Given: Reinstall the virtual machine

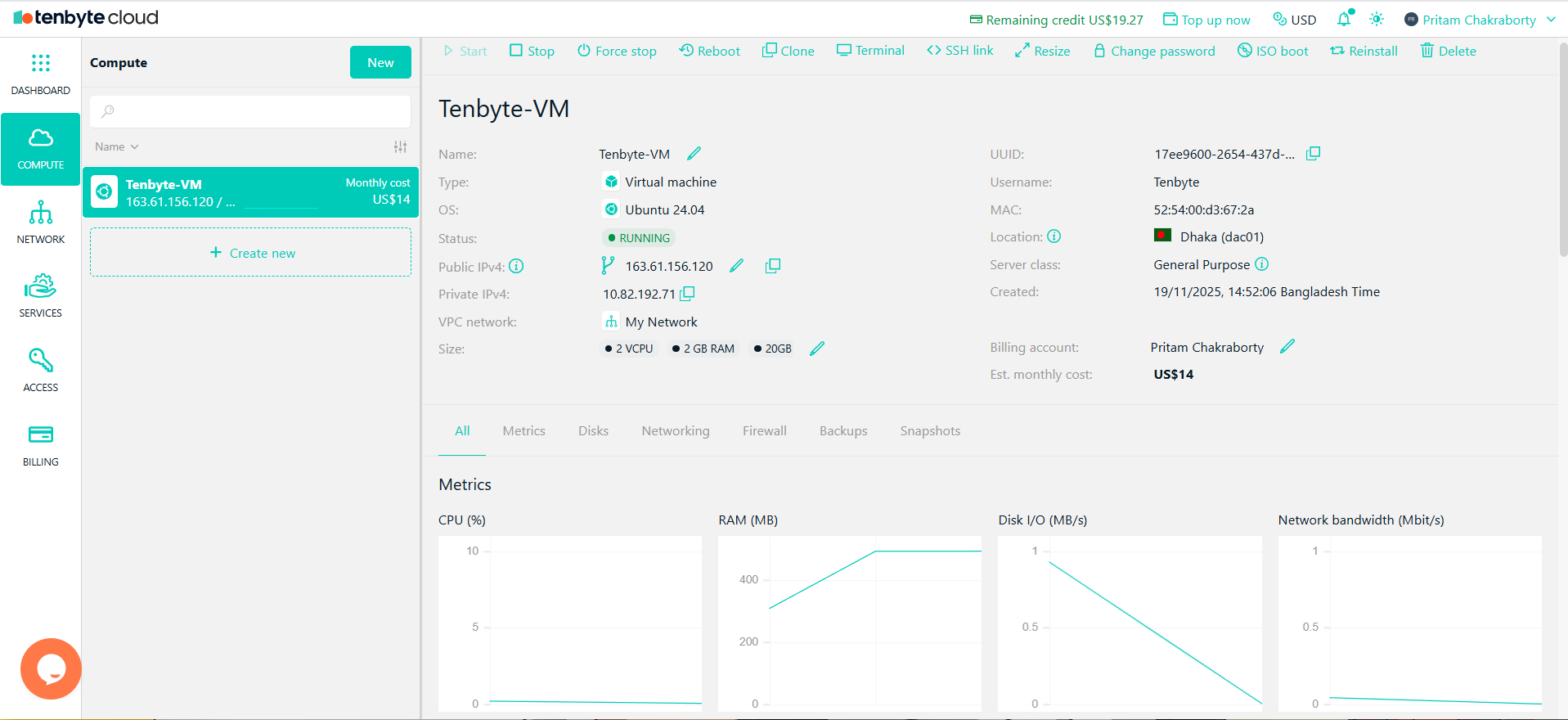Looking at the screenshot, I should (x=1364, y=51).
